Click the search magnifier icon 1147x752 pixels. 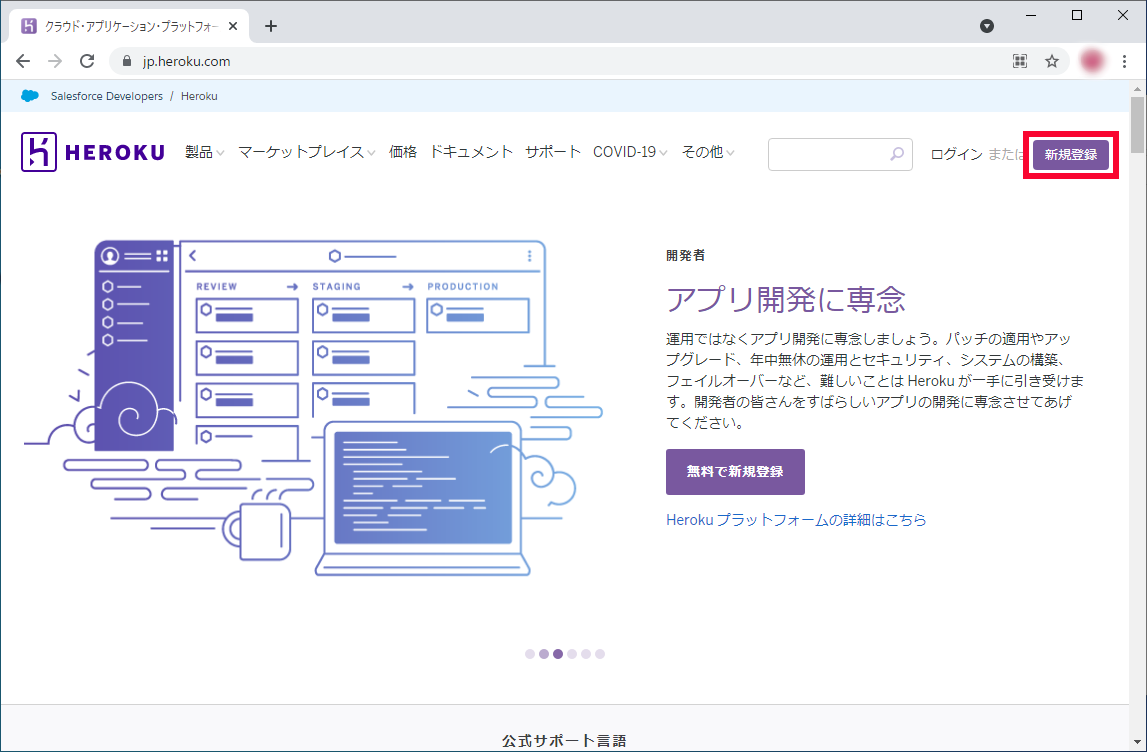click(897, 154)
